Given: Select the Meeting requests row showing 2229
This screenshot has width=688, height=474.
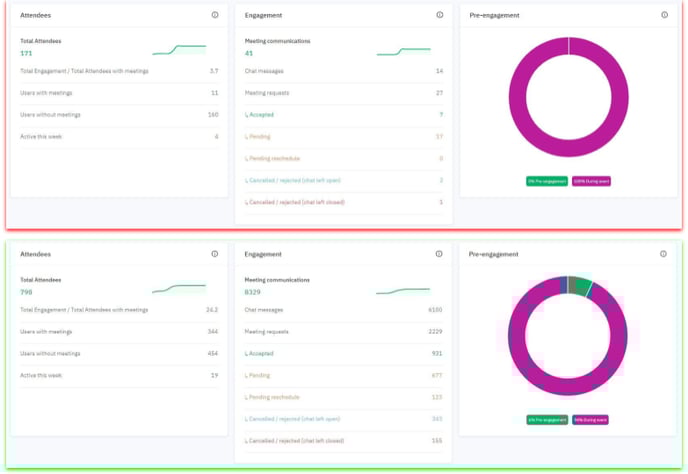Looking at the screenshot, I should [x=343, y=332].
